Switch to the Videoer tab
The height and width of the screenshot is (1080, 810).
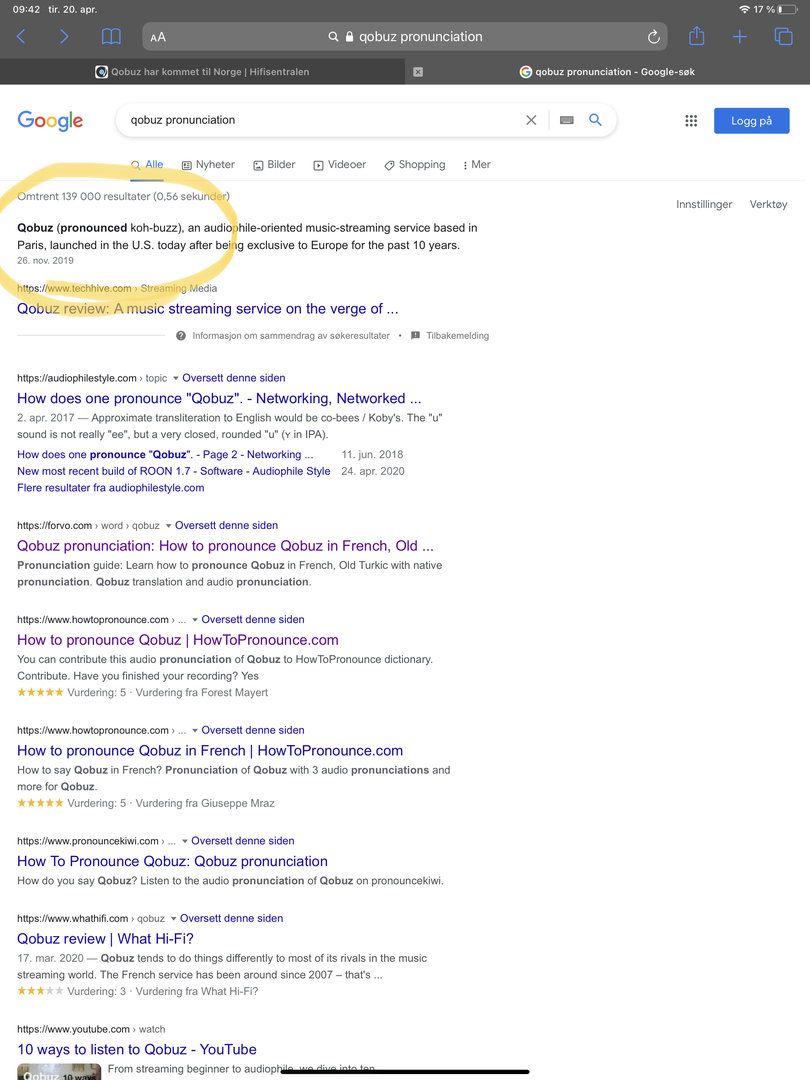click(x=340, y=165)
